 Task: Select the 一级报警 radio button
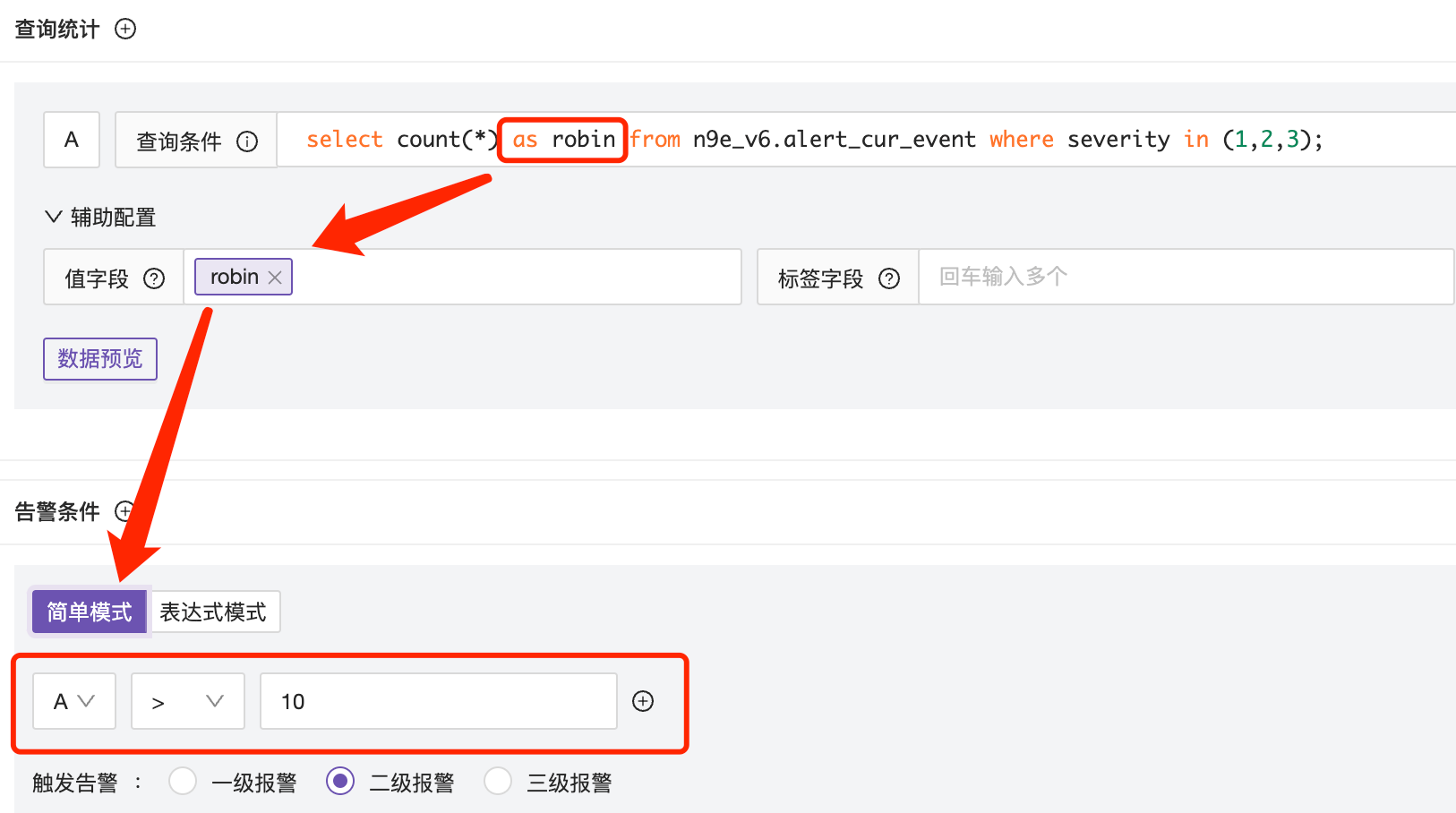click(x=183, y=781)
